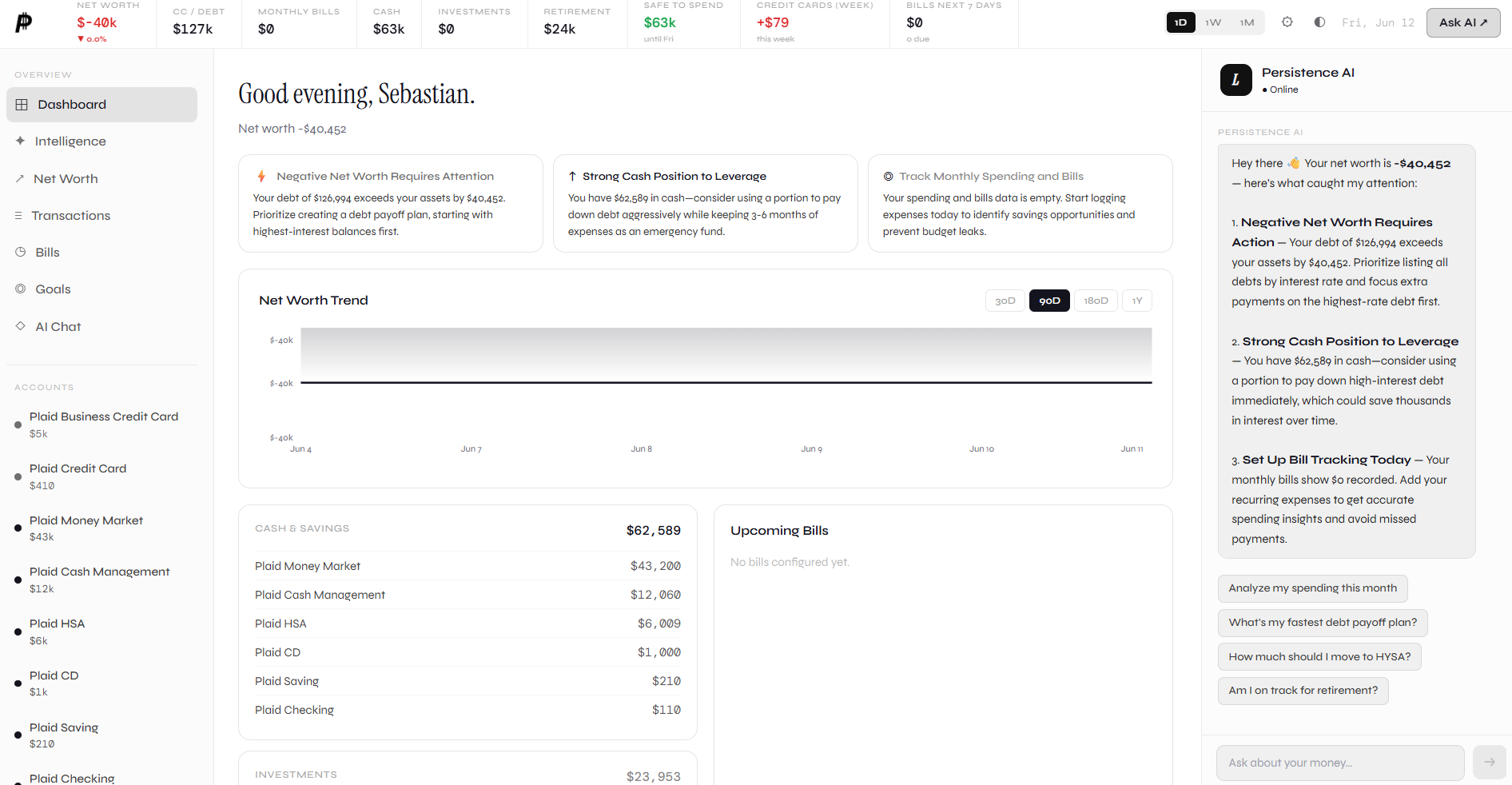Open the Track Monthly Spending and Bills card
The width and height of the screenshot is (1512, 785).
pos(1021,203)
